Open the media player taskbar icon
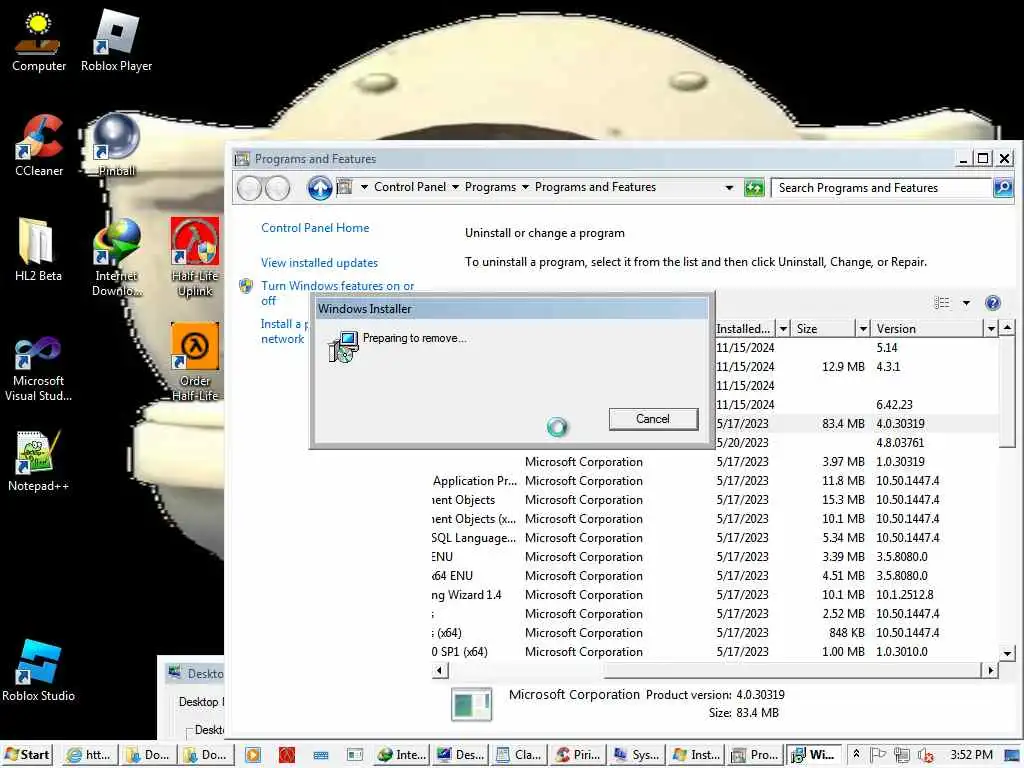The width and height of the screenshot is (1024, 768). pyautogui.click(x=252, y=755)
